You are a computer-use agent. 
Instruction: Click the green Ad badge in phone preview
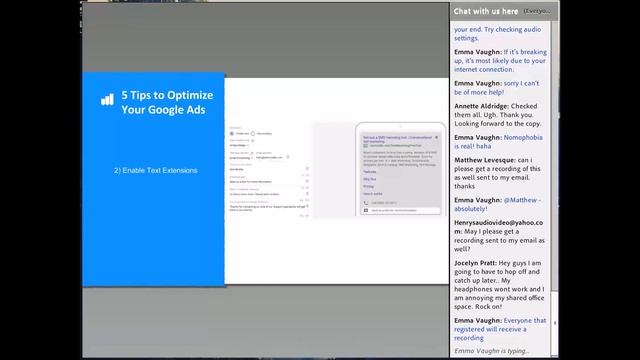366,146
